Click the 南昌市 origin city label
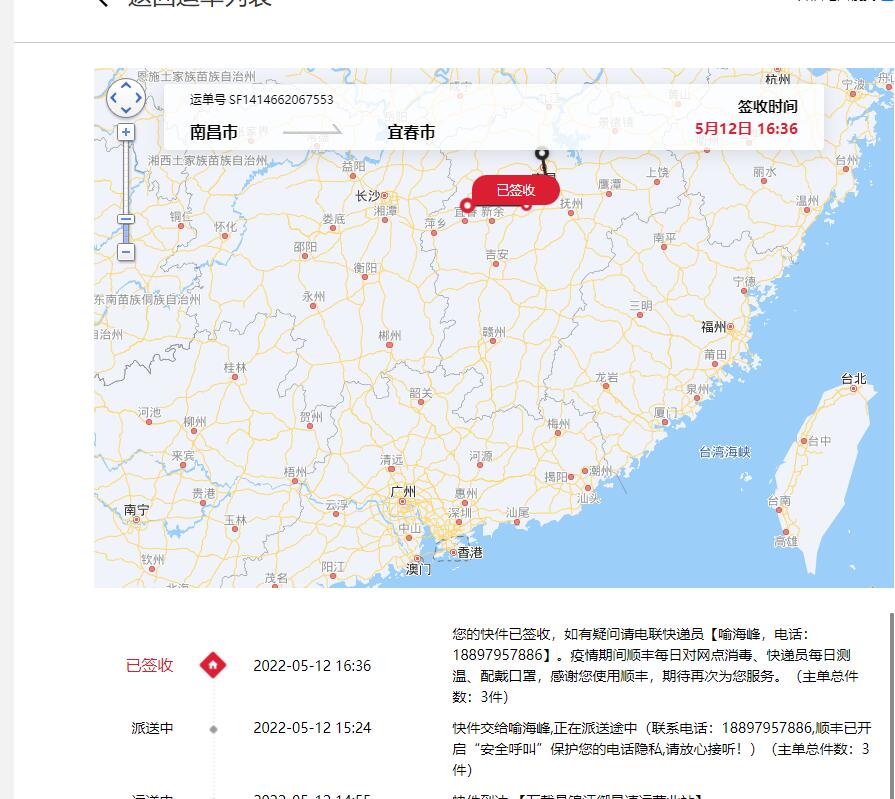The image size is (895, 799). [213, 132]
